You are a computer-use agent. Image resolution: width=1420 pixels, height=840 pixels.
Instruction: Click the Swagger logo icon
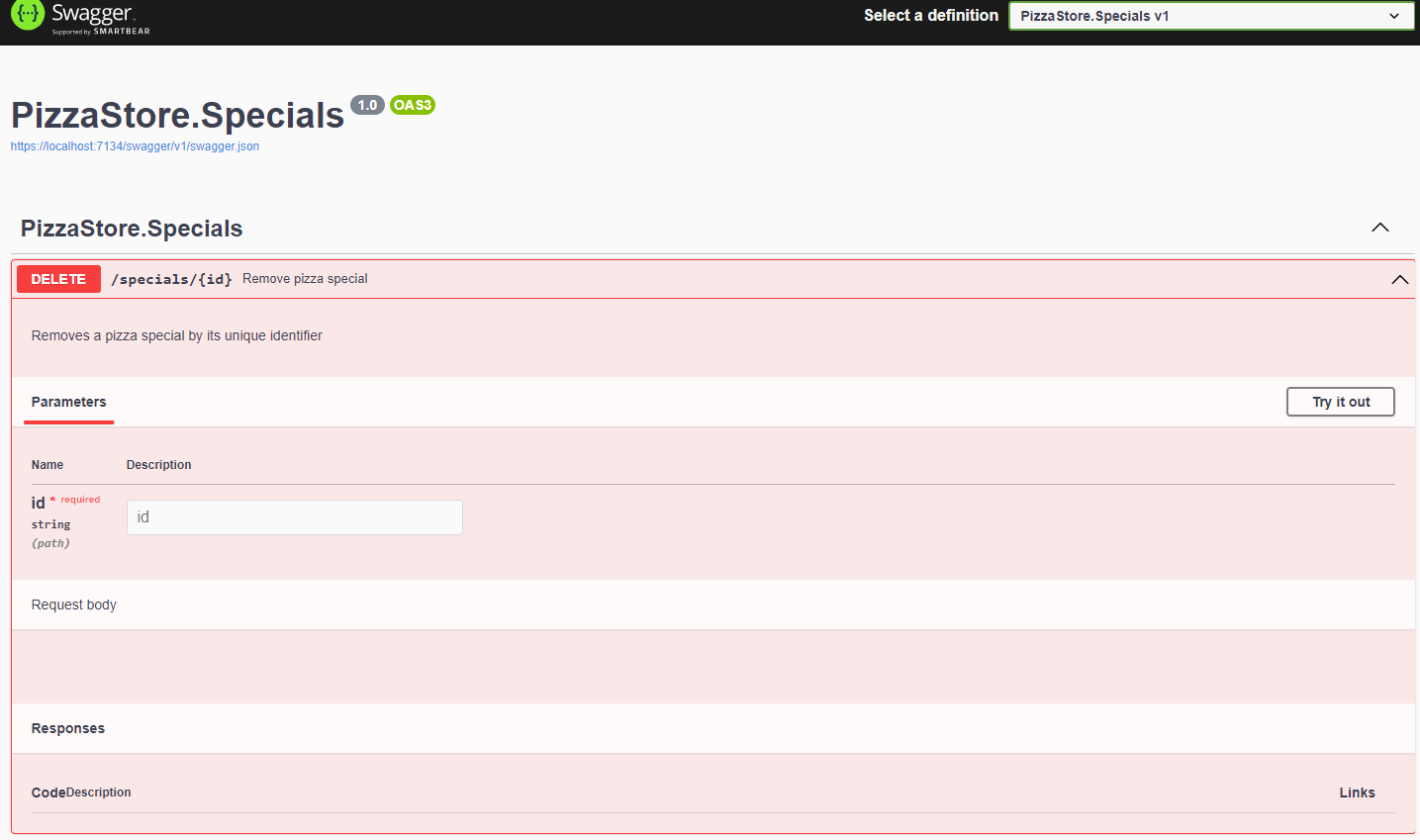[x=28, y=15]
